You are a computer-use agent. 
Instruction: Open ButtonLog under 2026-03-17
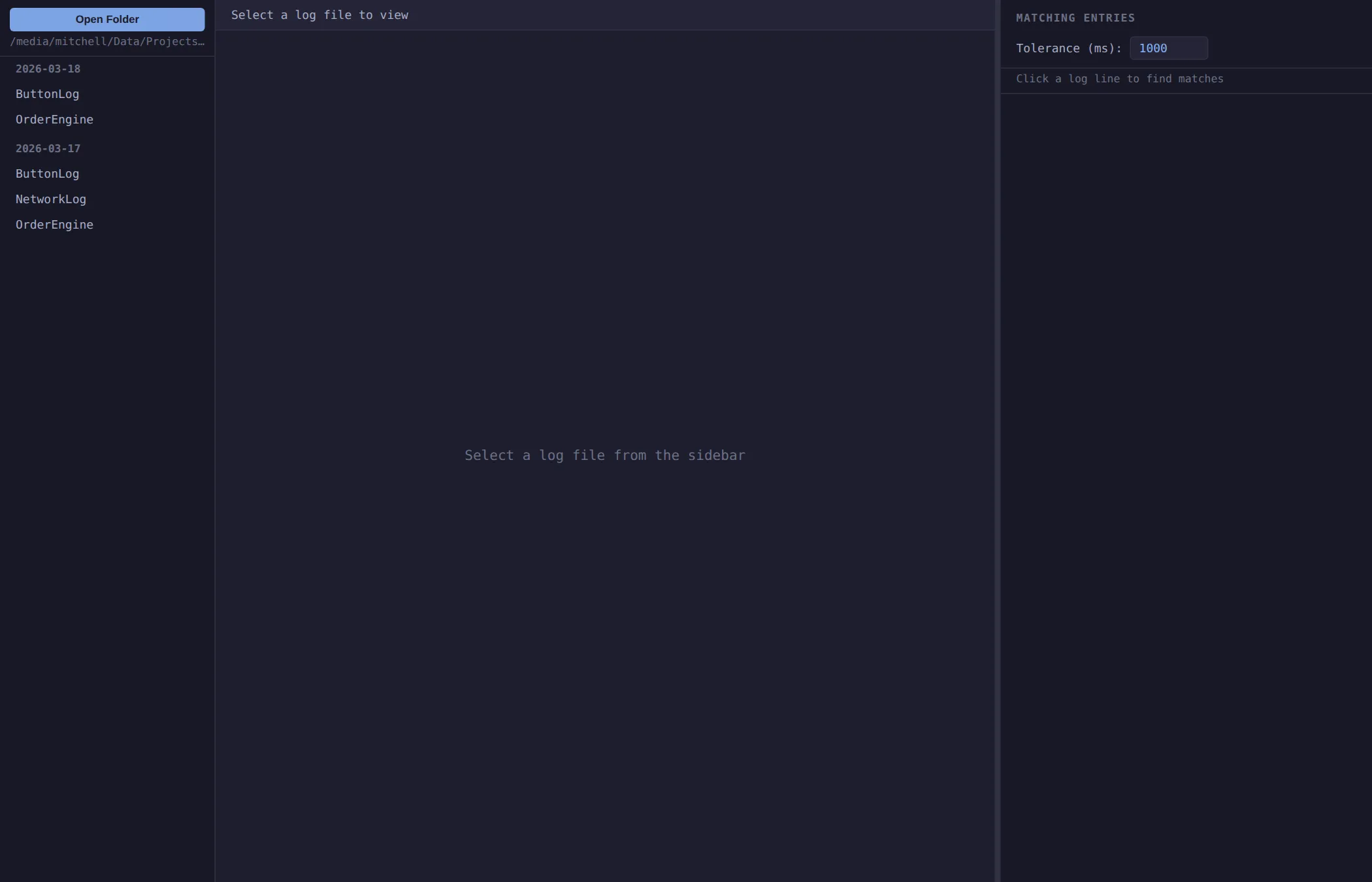pos(107,174)
